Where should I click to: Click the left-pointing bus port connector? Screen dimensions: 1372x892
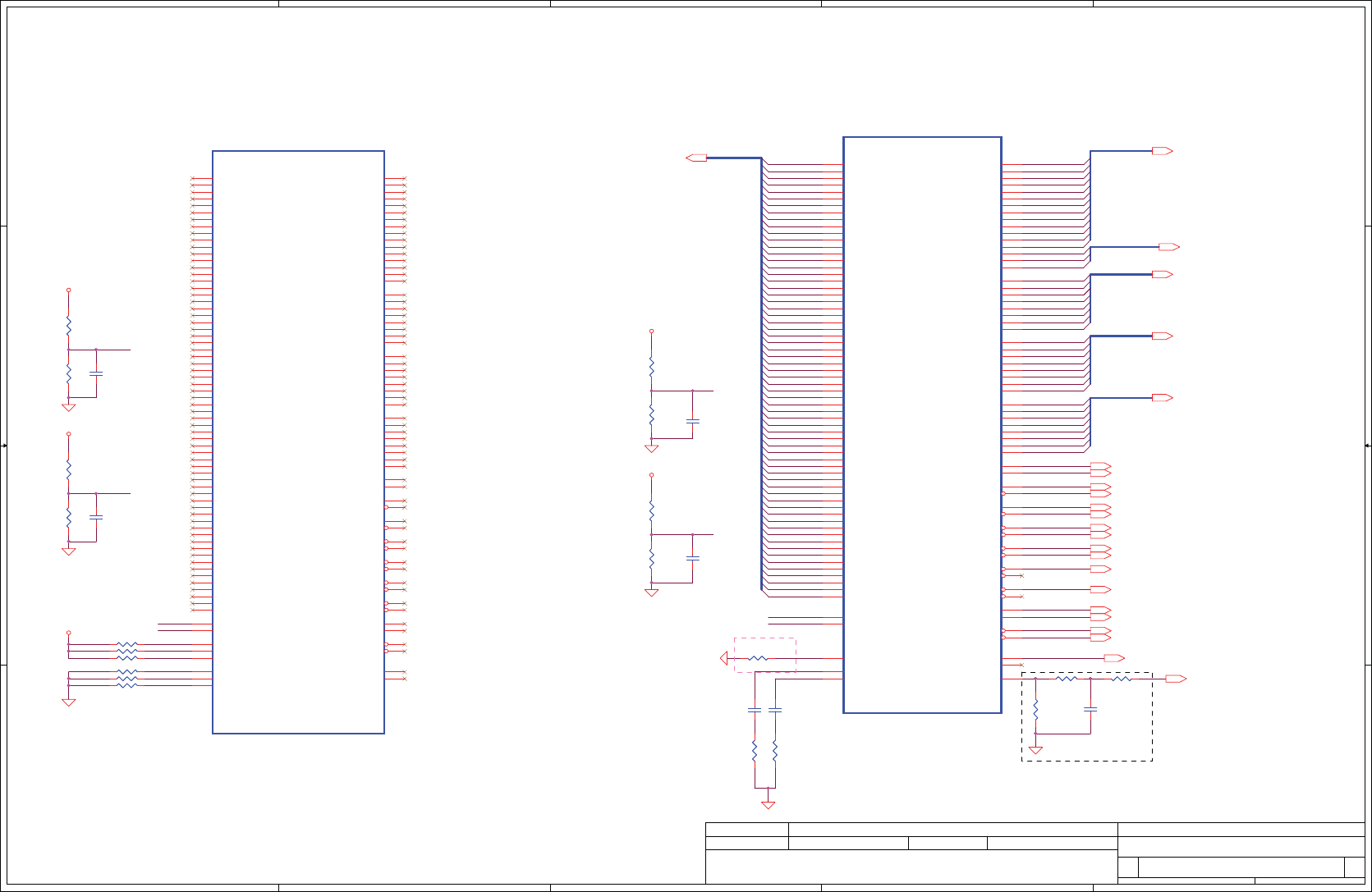696,158
